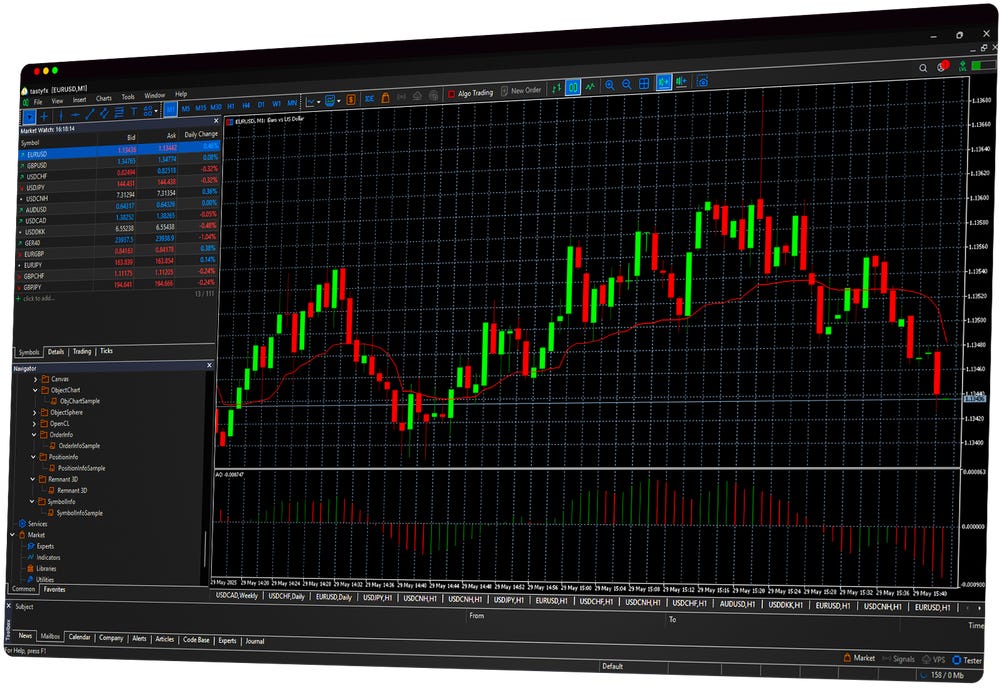1000x688 pixels.
Task: Select the crosshair tool in the toolbar
Action: click(44, 116)
